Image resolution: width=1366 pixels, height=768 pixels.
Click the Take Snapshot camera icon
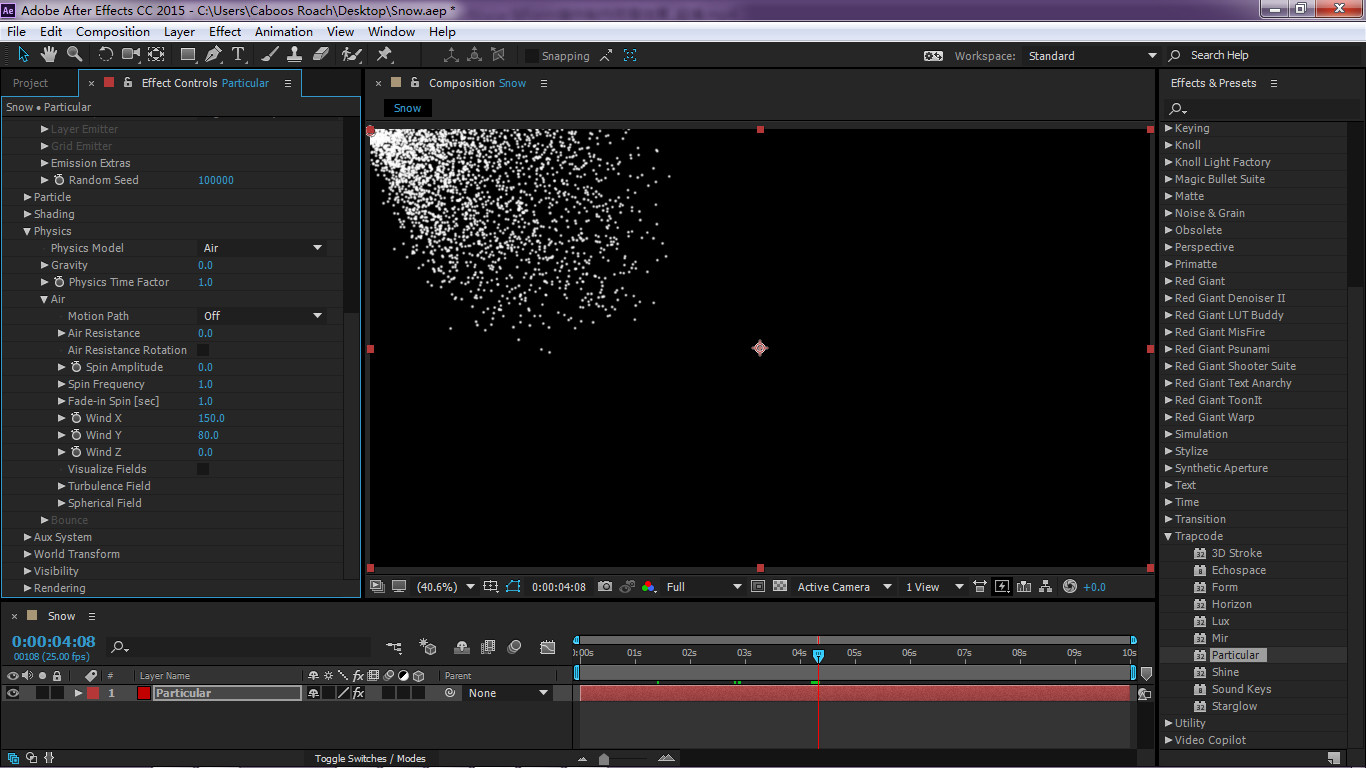(x=605, y=587)
